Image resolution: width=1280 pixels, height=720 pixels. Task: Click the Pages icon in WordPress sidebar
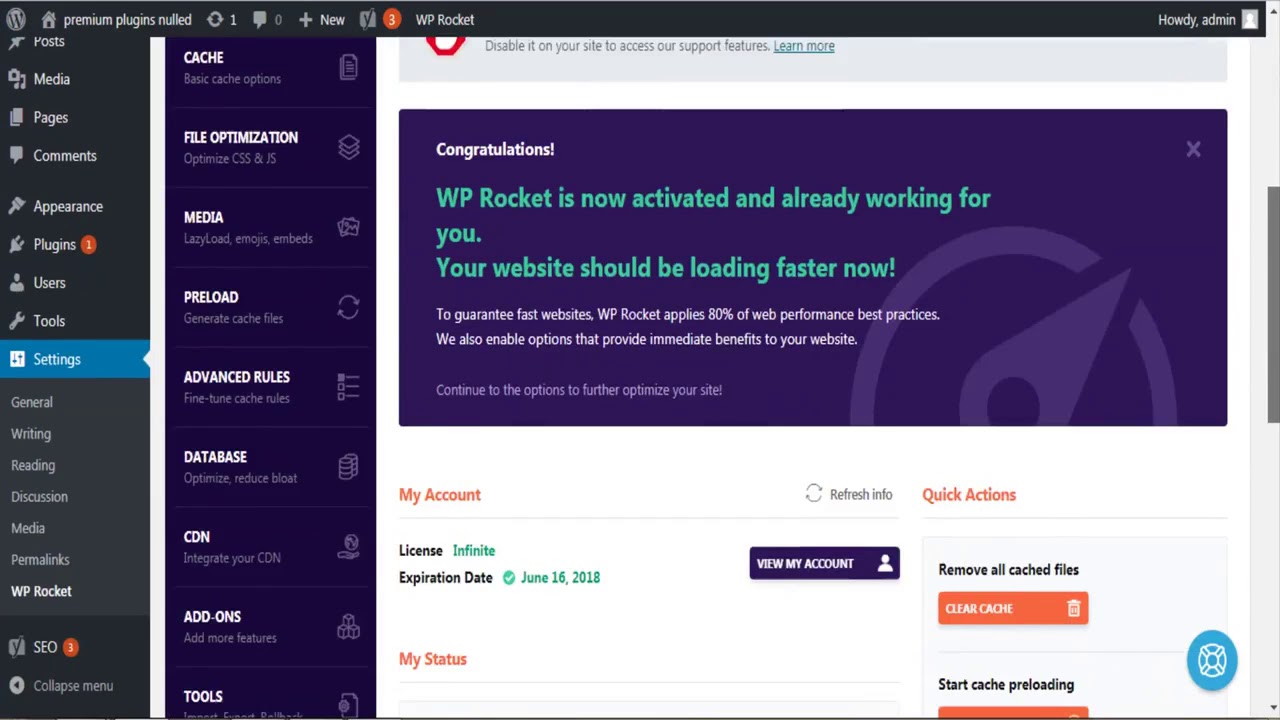click(x=17, y=117)
